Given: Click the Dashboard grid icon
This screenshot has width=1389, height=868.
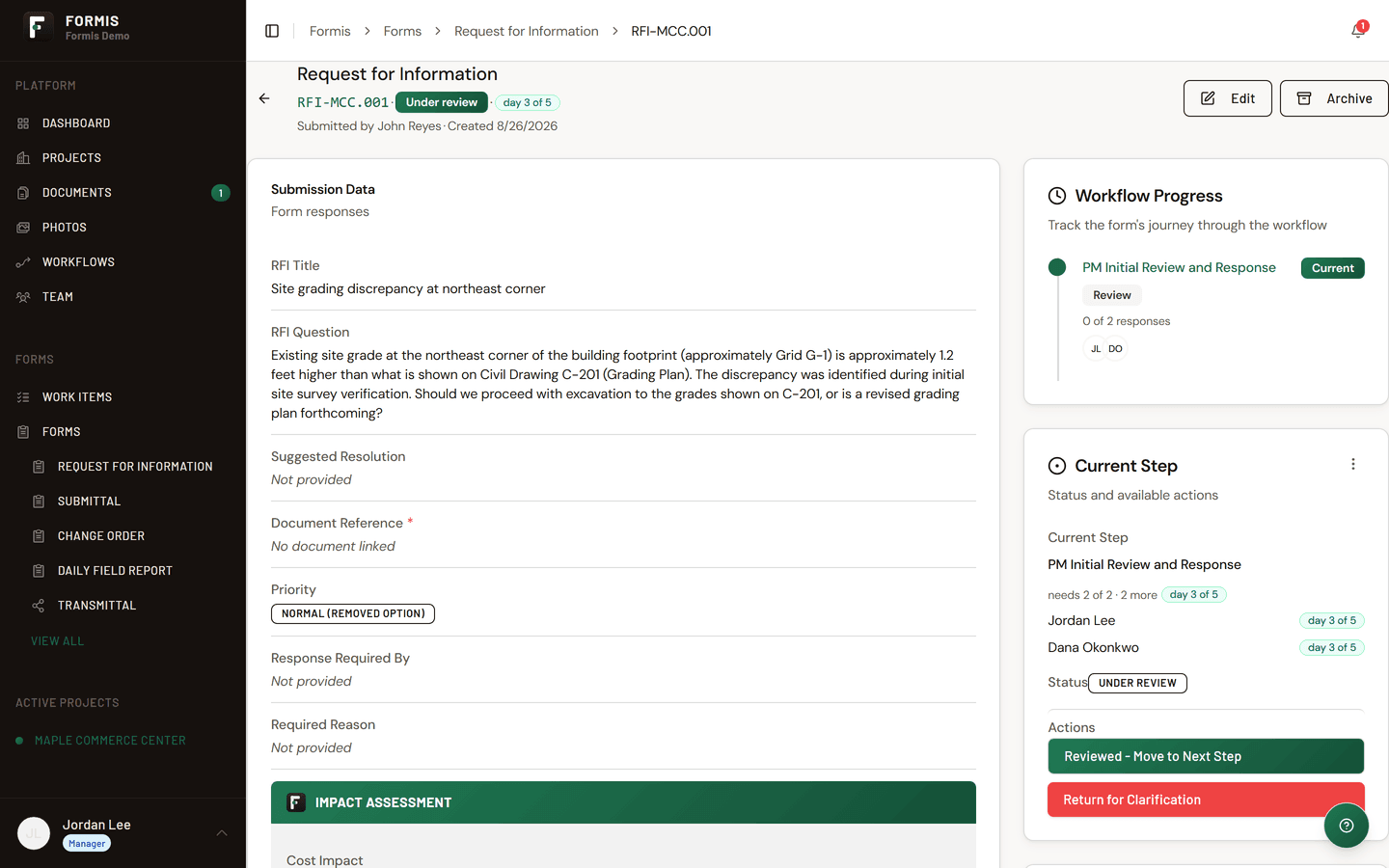Looking at the screenshot, I should click(x=23, y=123).
